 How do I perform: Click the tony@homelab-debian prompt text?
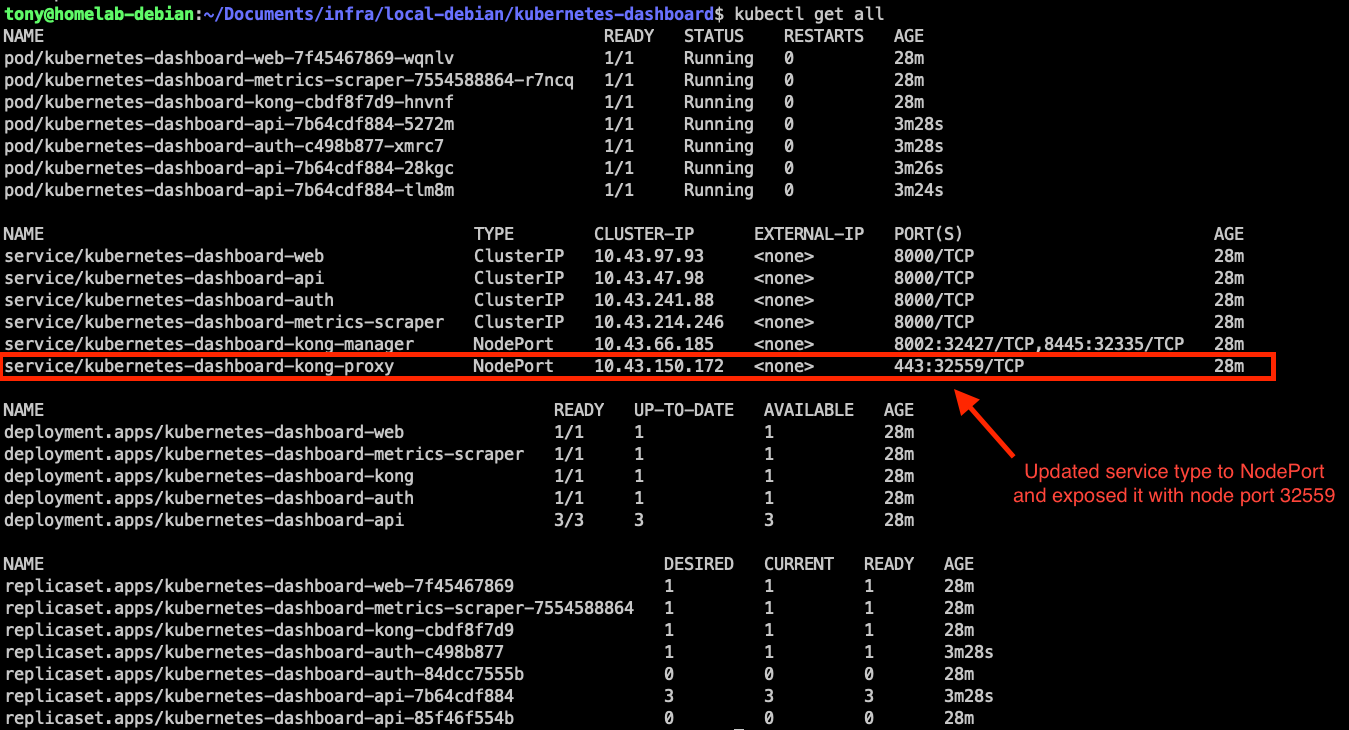(98, 14)
